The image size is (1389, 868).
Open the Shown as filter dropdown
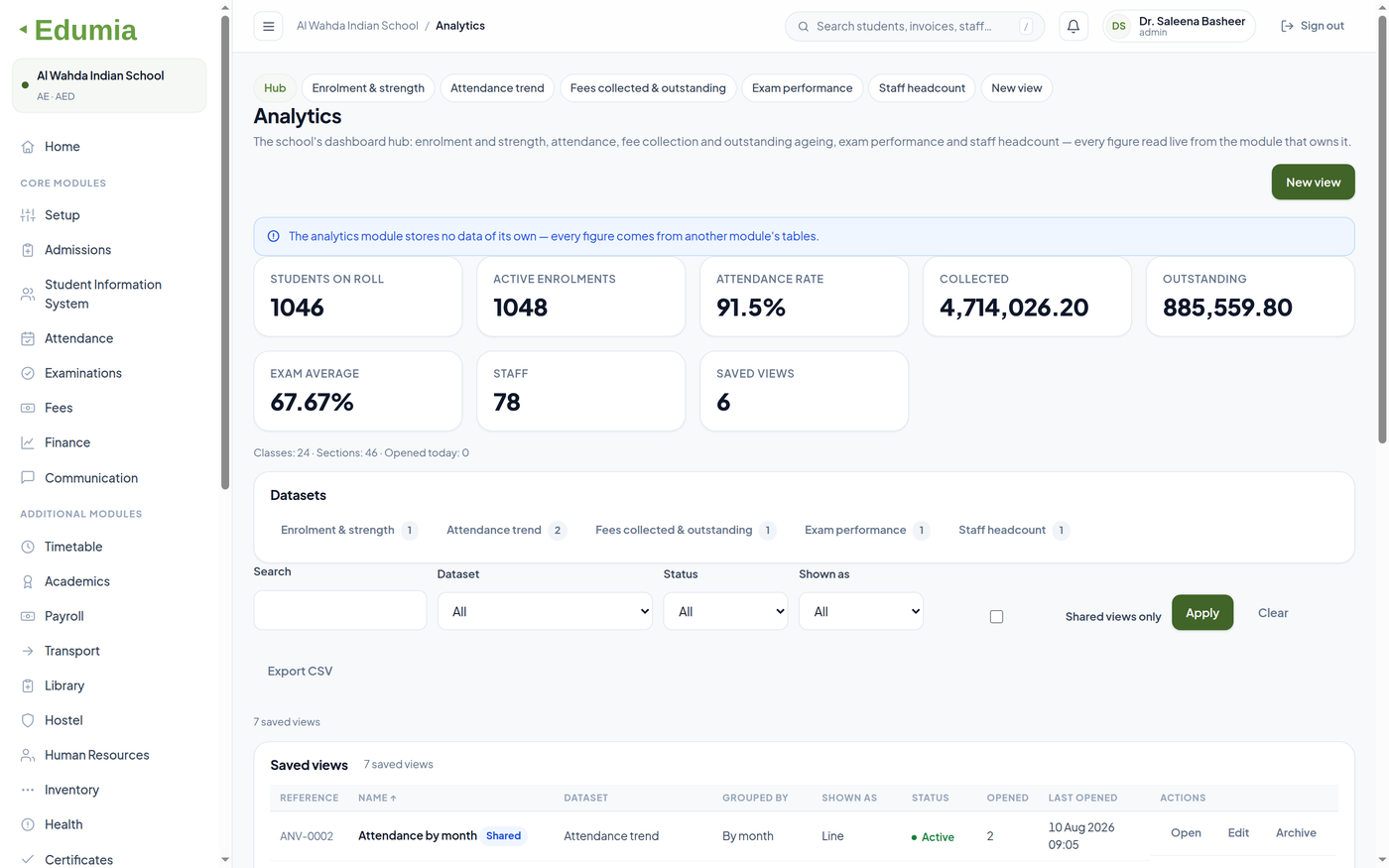pyautogui.click(x=861, y=611)
